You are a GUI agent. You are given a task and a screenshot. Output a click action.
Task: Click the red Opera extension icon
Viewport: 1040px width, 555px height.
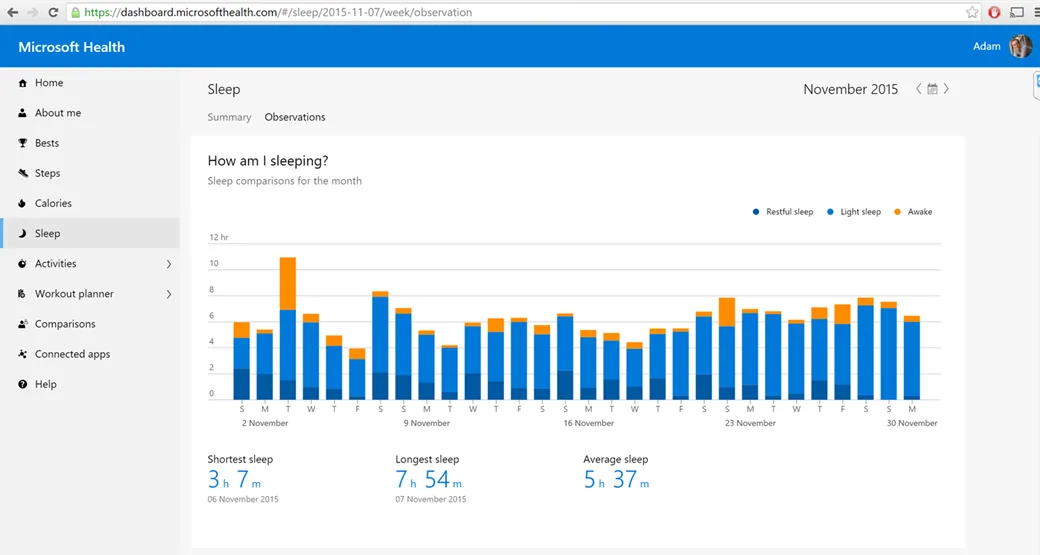click(x=994, y=12)
